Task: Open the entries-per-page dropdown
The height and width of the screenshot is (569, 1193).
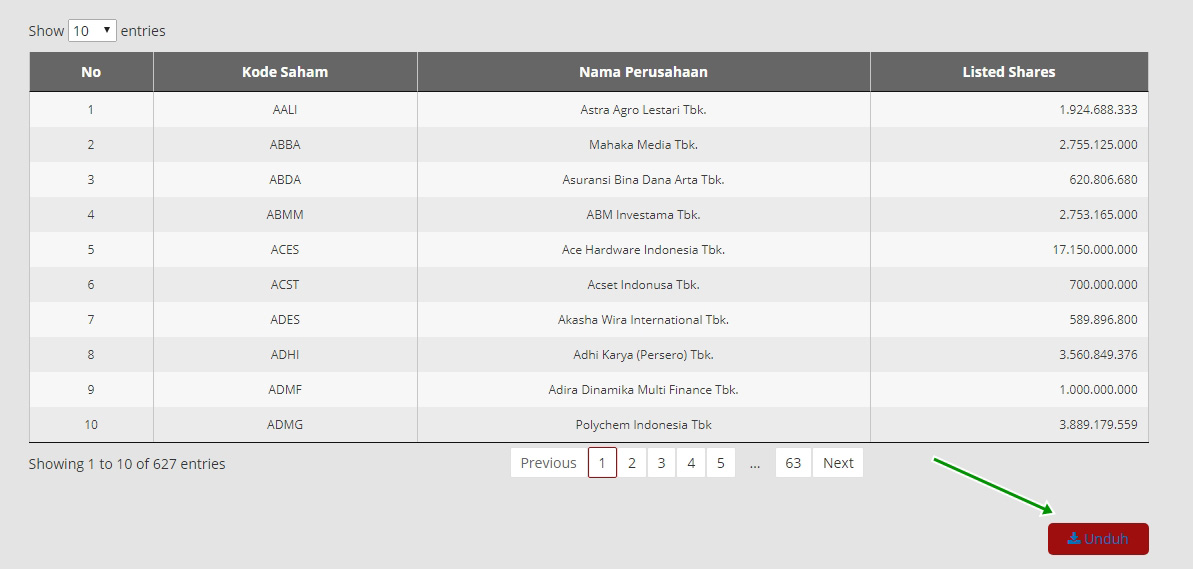Action: 92,31
